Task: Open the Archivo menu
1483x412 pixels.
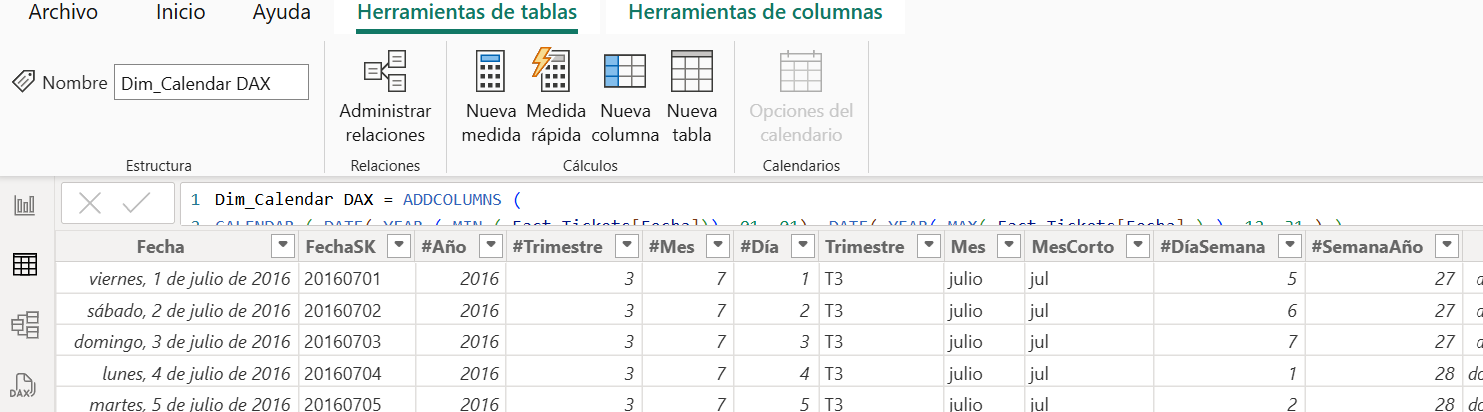Action: point(63,13)
